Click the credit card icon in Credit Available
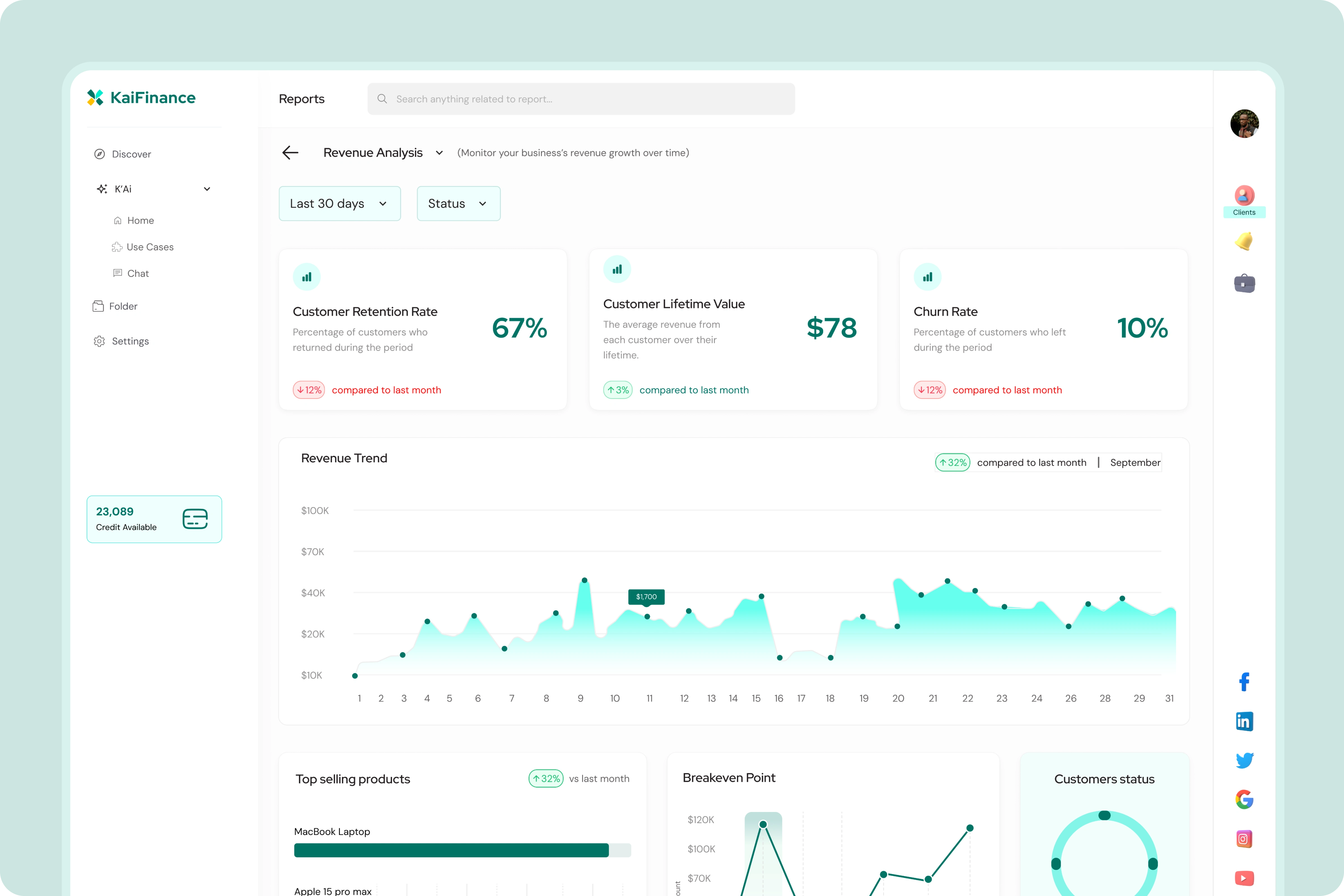The width and height of the screenshot is (1344, 896). click(195, 519)
